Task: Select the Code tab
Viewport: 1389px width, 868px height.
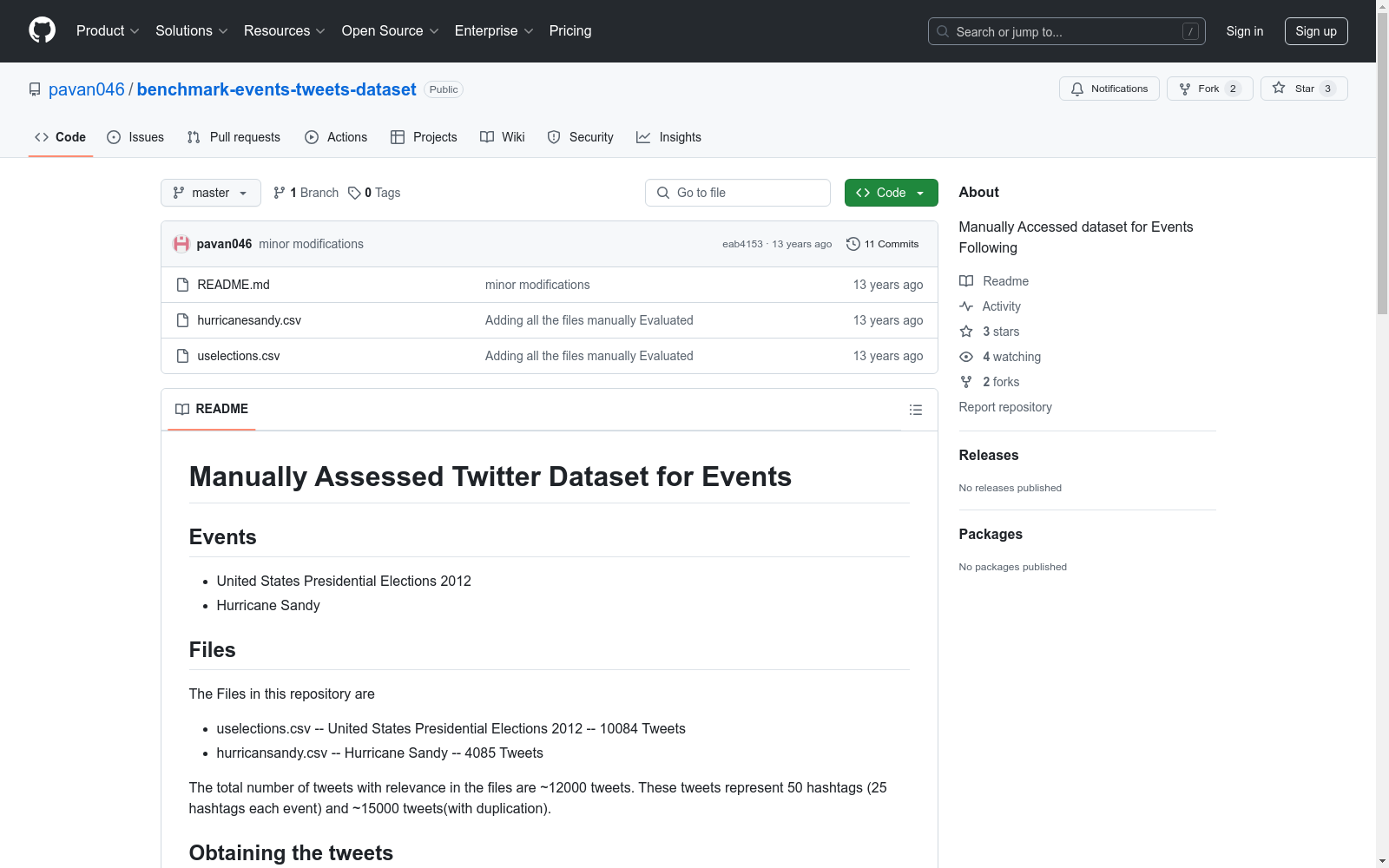Action: click(61, 137)
